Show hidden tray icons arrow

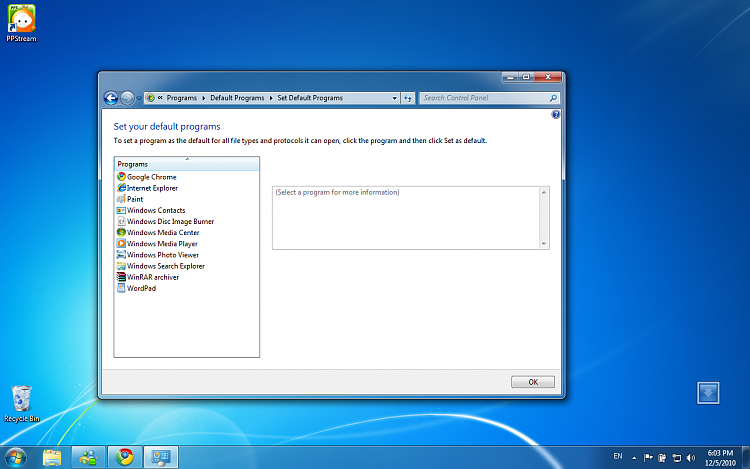(634, 458)
